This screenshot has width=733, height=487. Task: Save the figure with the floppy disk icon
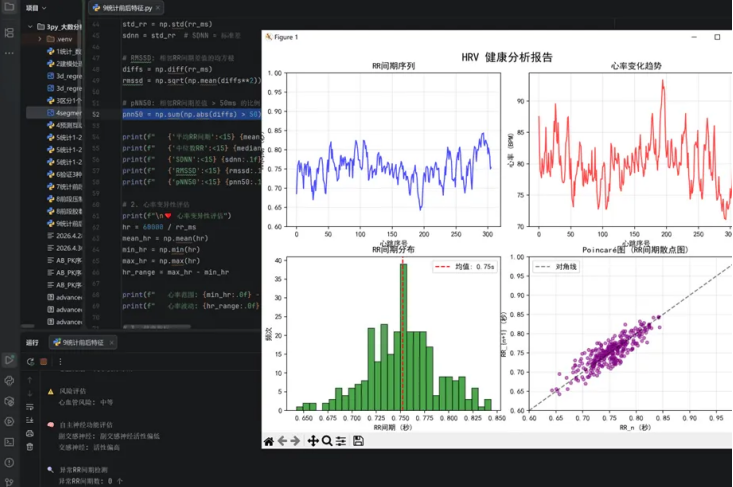point(358,441)
